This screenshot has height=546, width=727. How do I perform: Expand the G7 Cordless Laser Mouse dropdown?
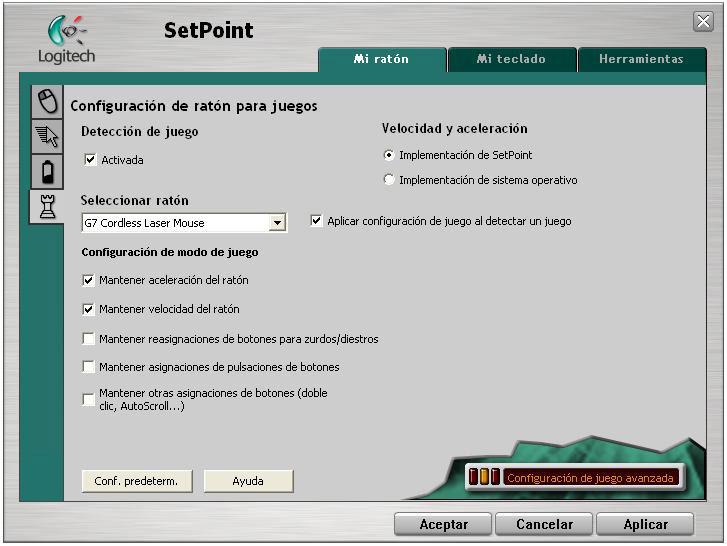pyautogui.click(x=277, y=223)
